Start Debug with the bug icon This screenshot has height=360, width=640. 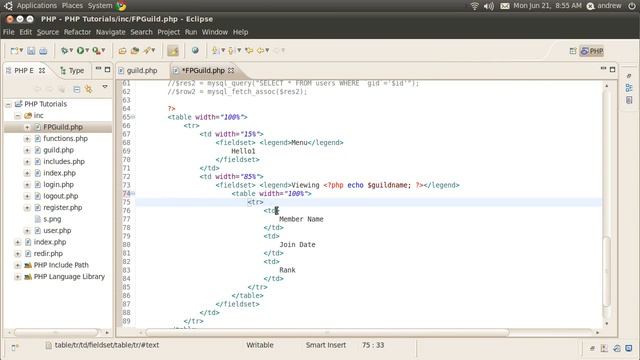pos(64,51)
